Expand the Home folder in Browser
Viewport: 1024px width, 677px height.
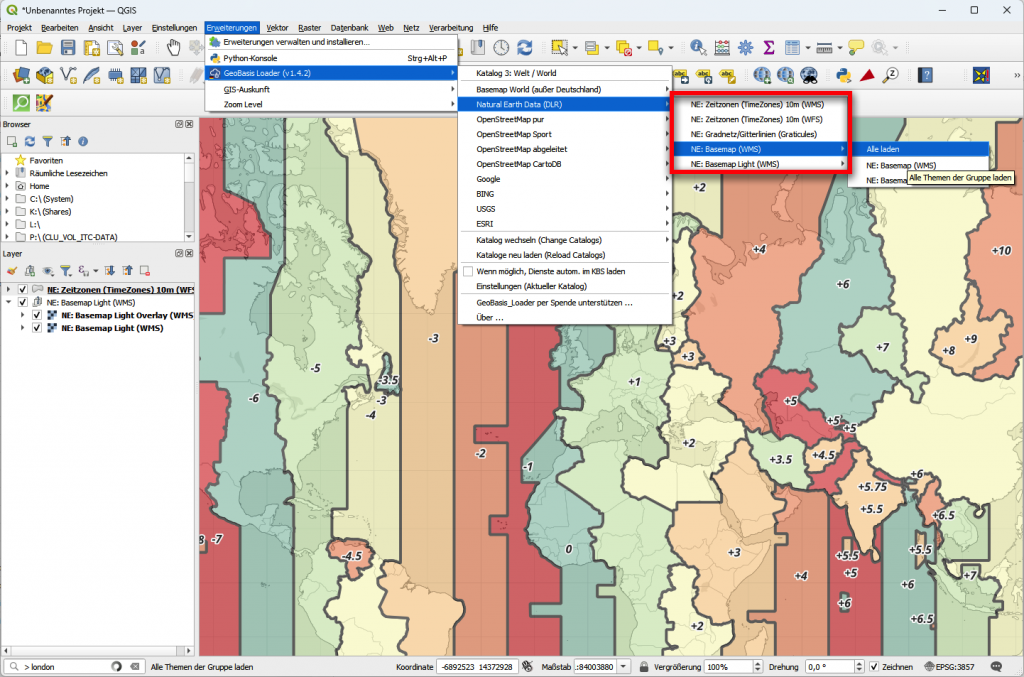pyautogui.click(x=8, y=186)
